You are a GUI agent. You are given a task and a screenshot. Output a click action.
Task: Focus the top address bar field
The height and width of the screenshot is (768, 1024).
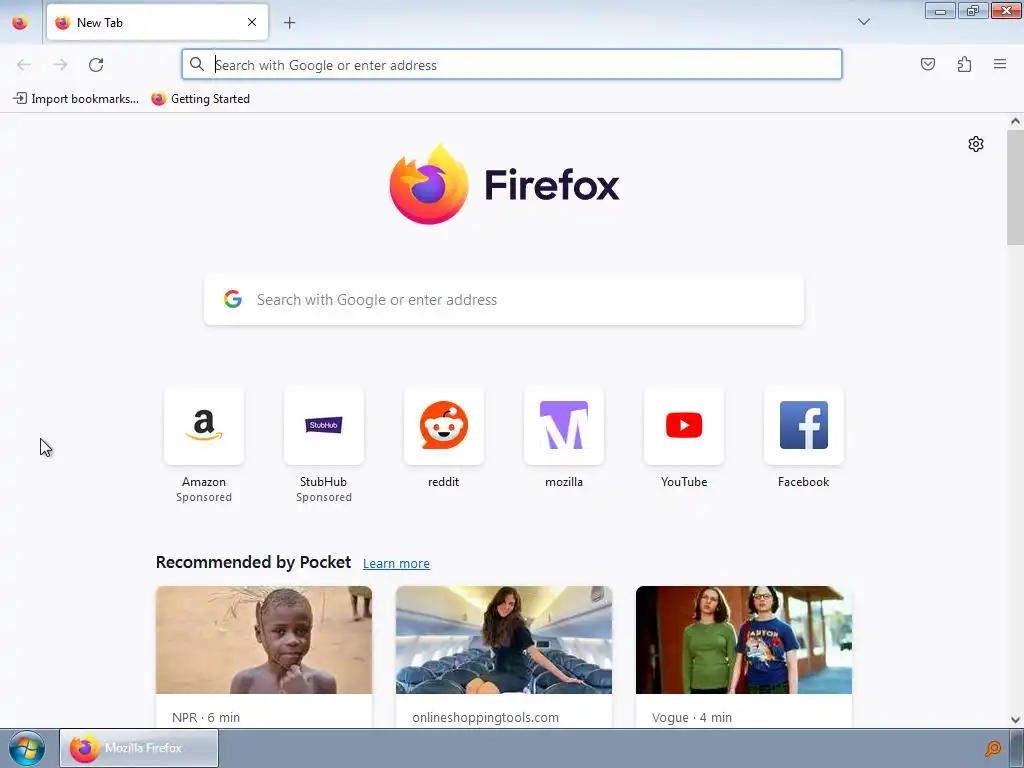point(512,65)
